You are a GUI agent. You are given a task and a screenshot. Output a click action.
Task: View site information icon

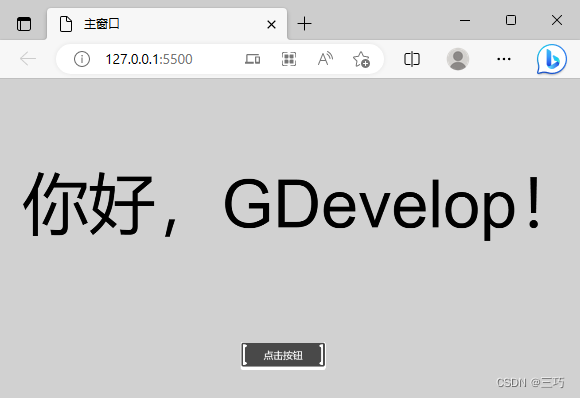click(x=81, y=59)
